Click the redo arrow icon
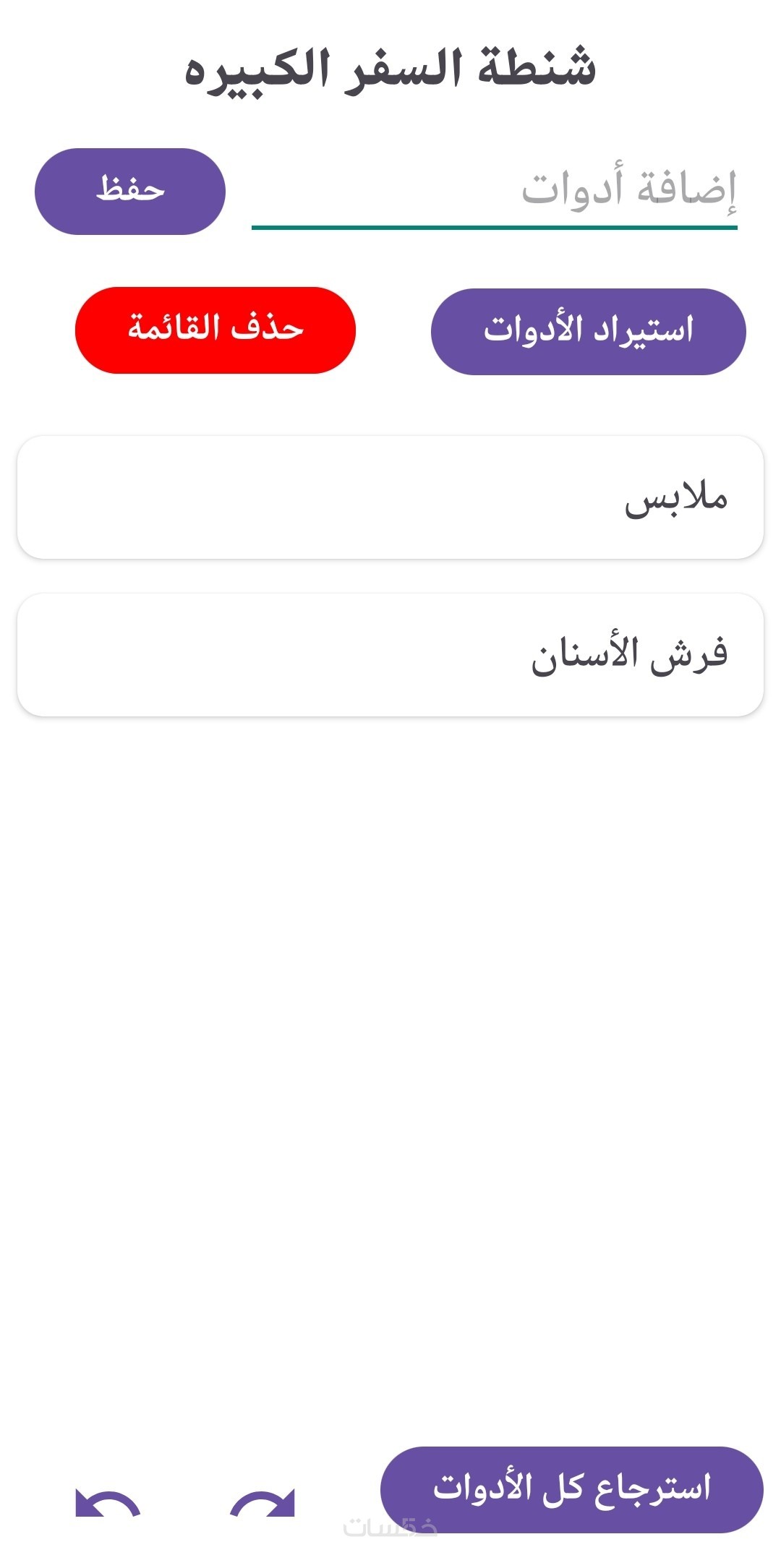This screenshot has width=781, height=1568. [263, 1503]
